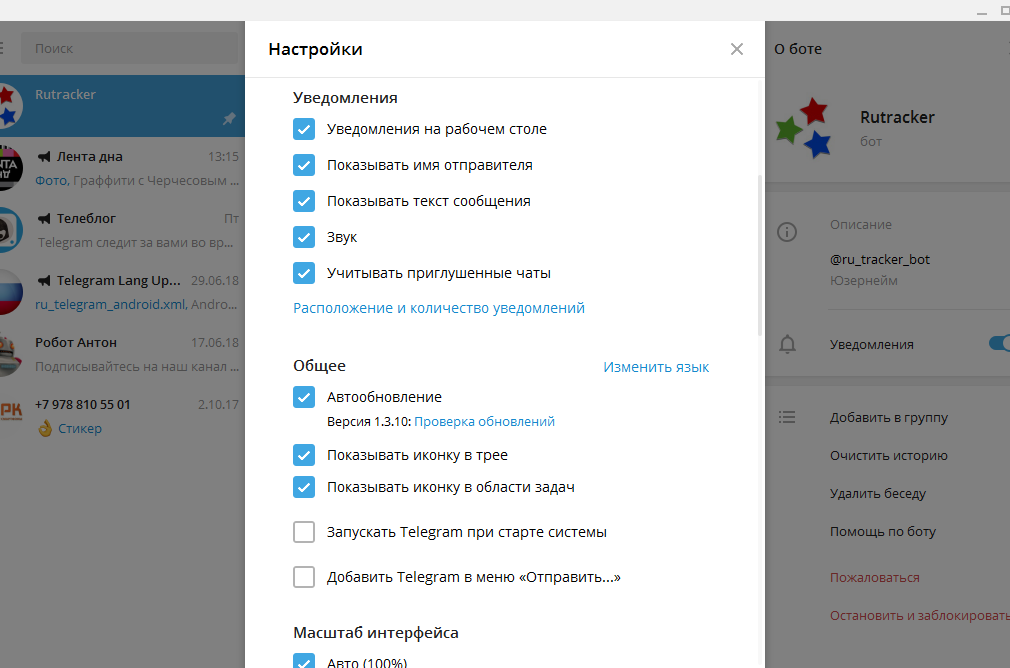Click the Изменить язык link

point(656,367)
